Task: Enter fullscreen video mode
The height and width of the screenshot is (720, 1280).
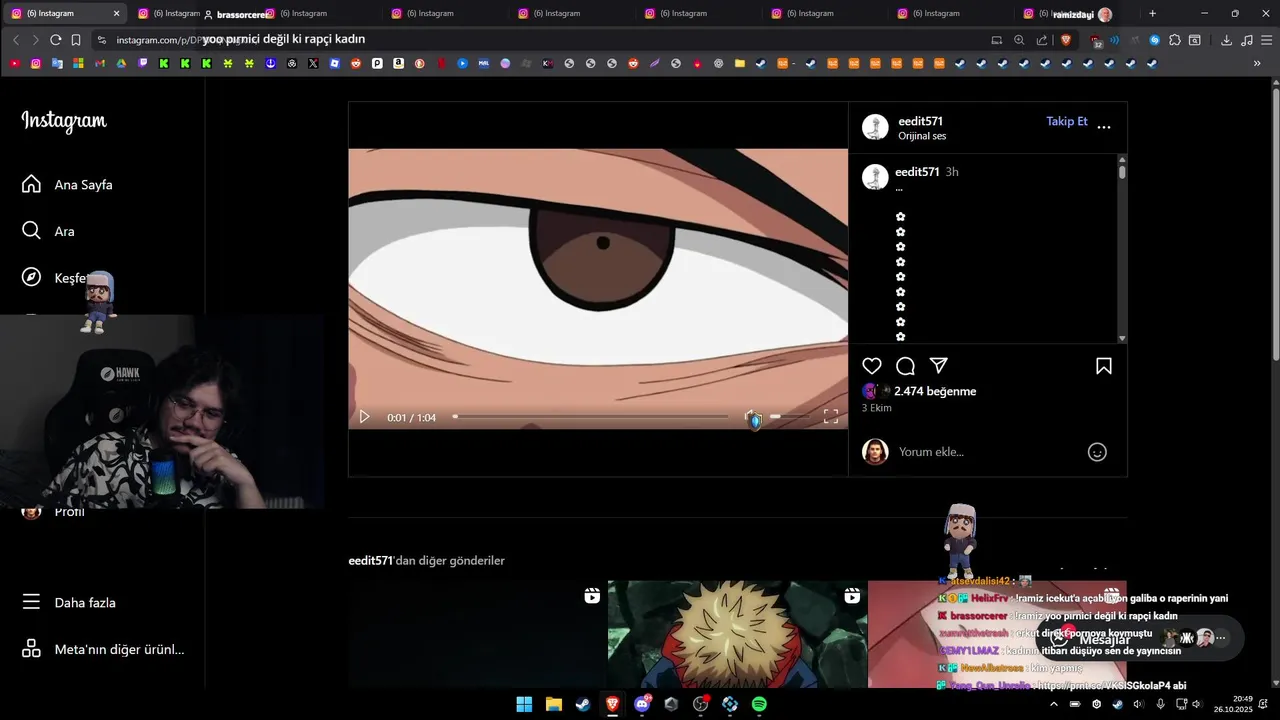Action: pos(831,417)
